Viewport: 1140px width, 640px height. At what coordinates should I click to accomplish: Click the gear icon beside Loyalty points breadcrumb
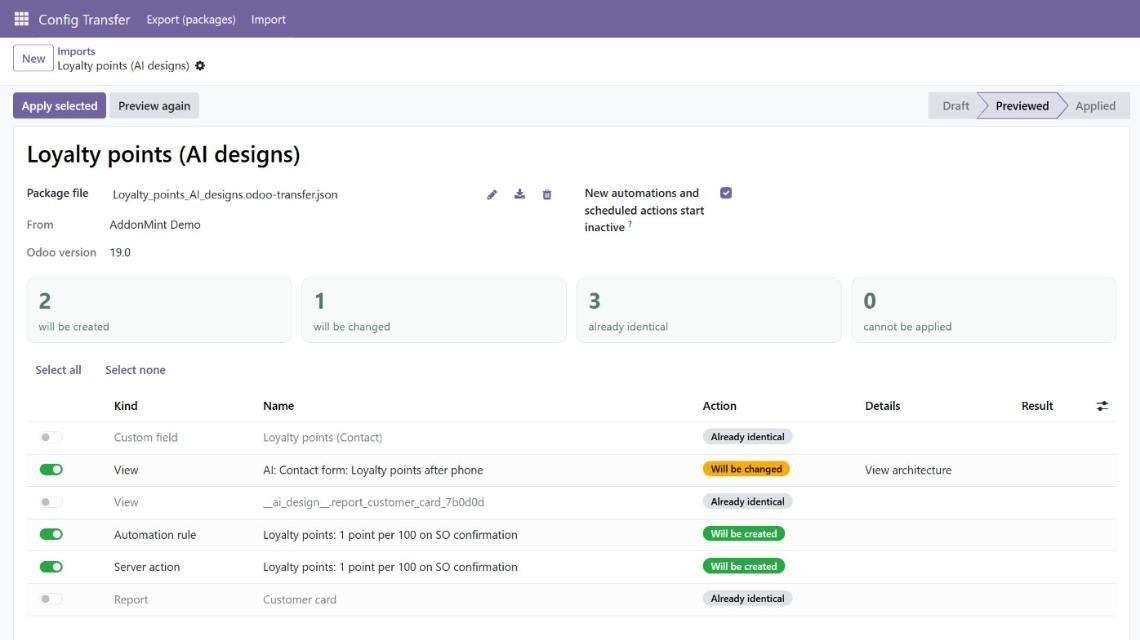click(x=200, y=65)
